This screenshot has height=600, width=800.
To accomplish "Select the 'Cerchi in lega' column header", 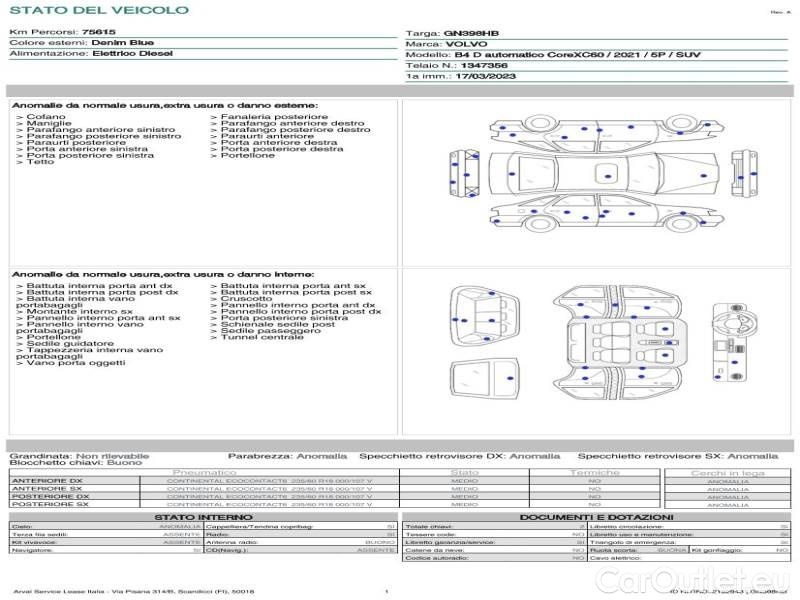I will click(727, 472).
